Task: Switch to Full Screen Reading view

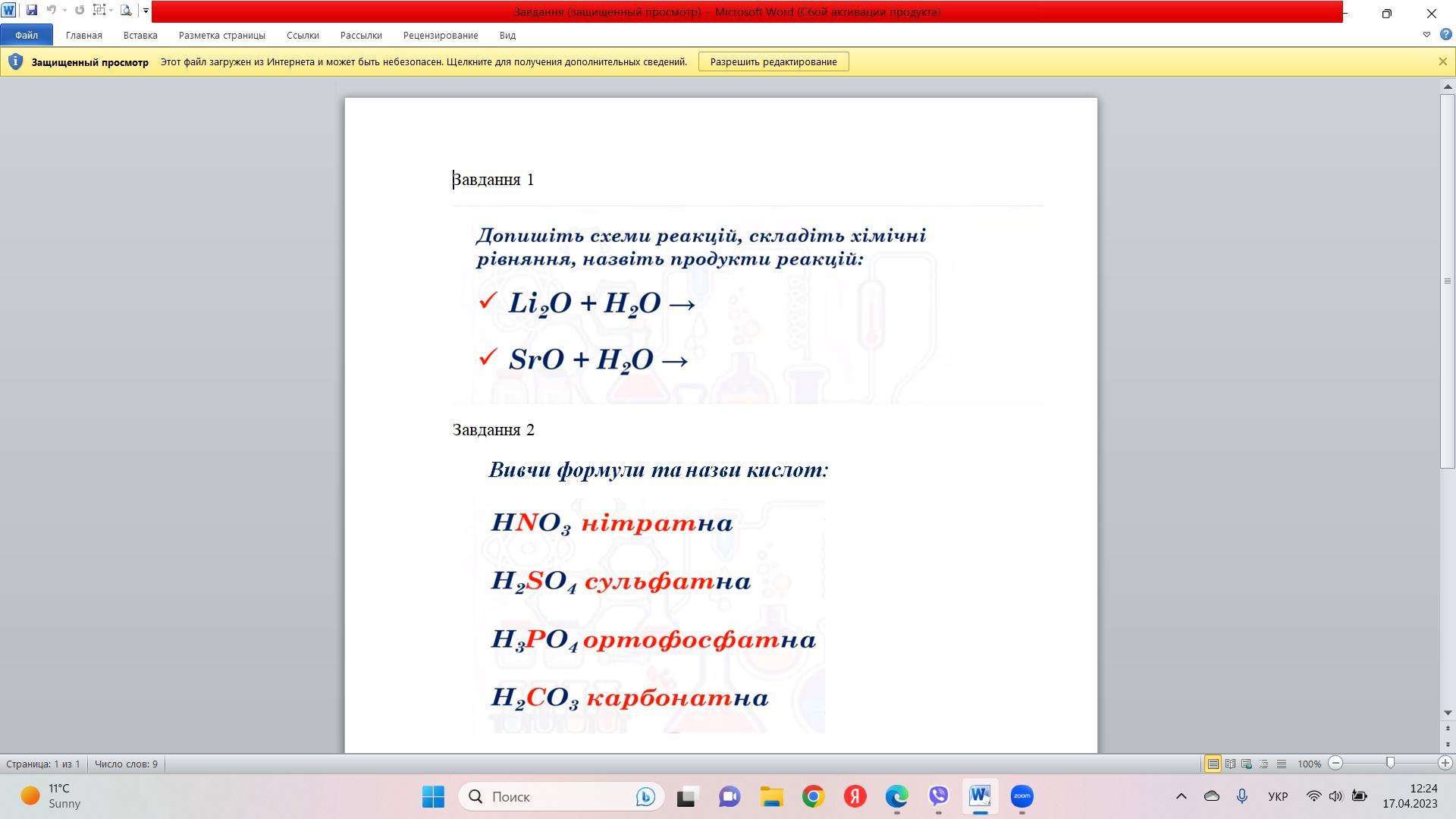Action: point(1230,764)
